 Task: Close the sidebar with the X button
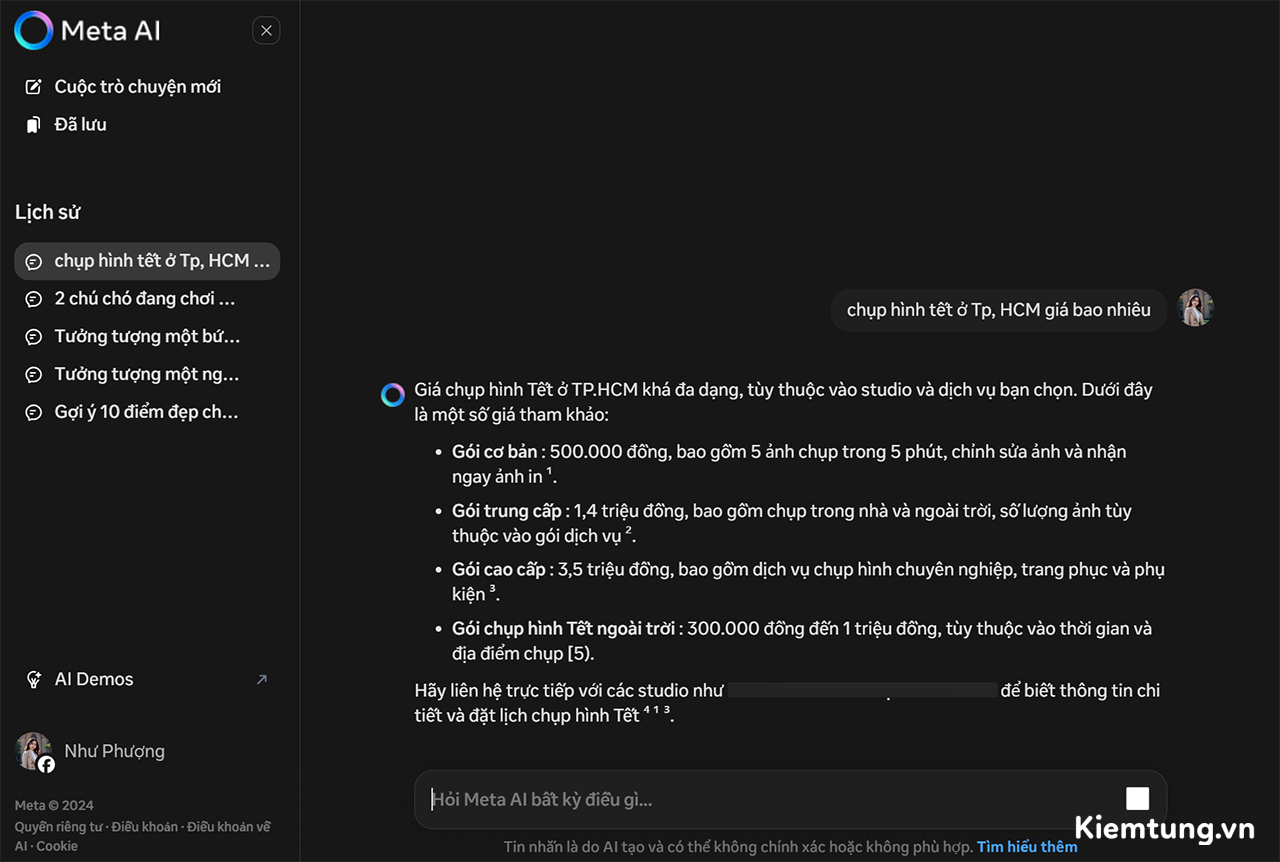[x=266, y=31]
